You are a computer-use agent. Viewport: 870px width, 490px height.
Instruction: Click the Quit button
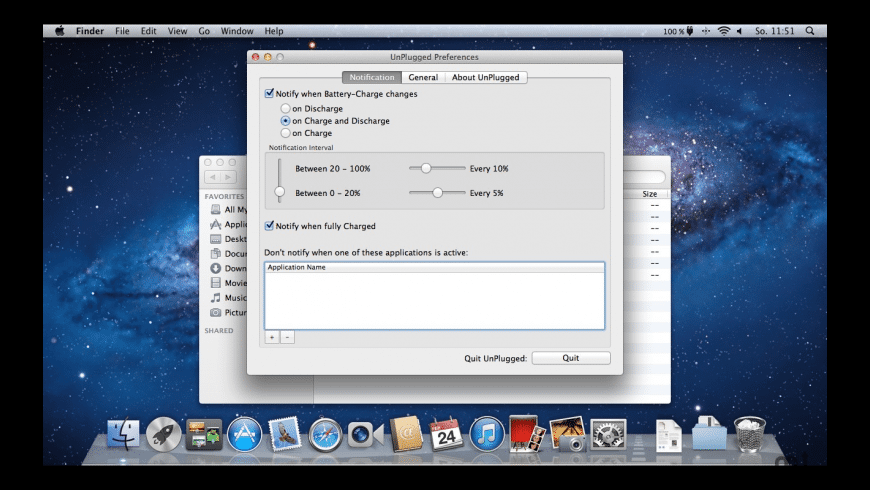coord(571,358)
